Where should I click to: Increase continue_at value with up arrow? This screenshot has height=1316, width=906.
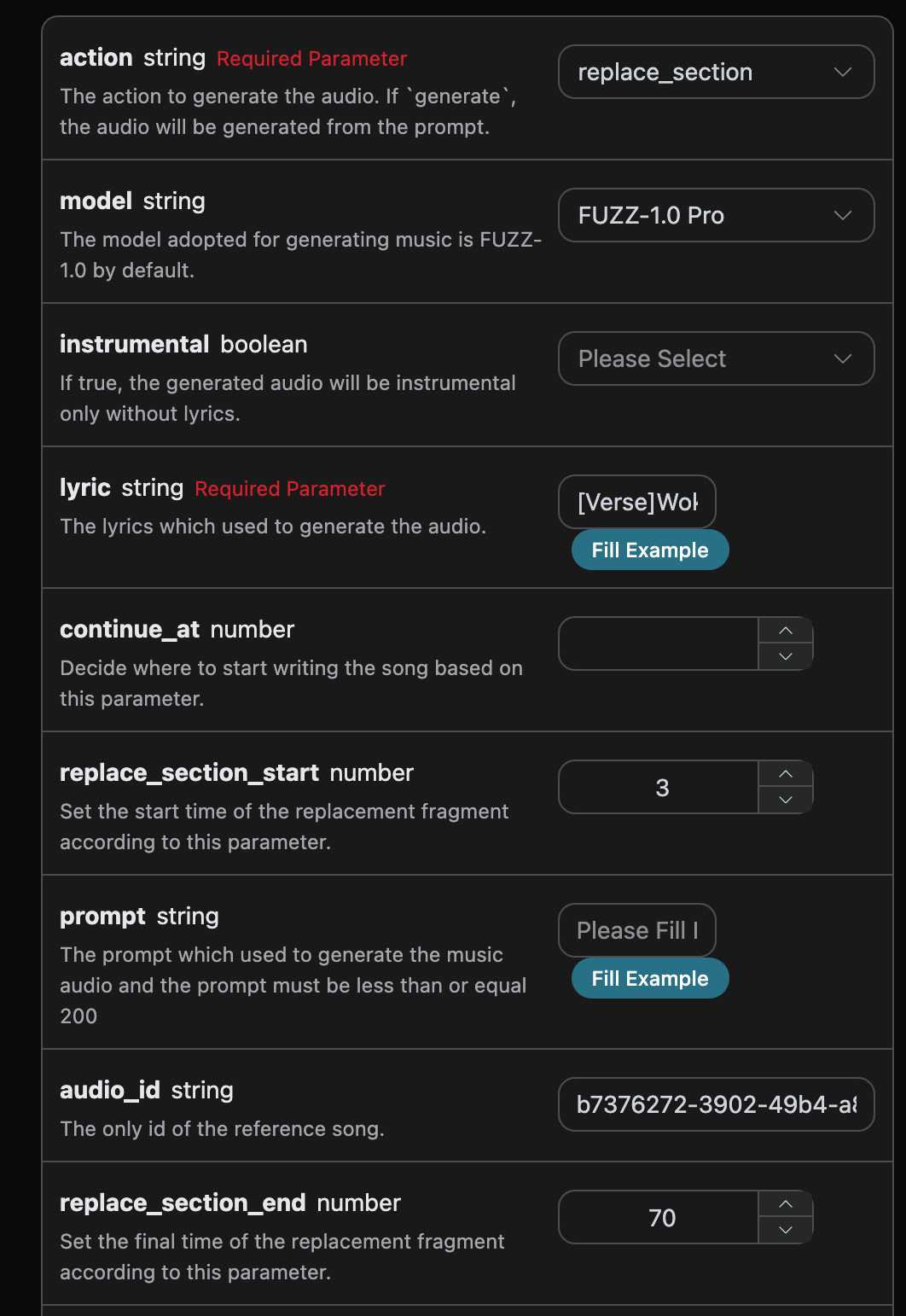pyautogui.click(x=786, y=630)
